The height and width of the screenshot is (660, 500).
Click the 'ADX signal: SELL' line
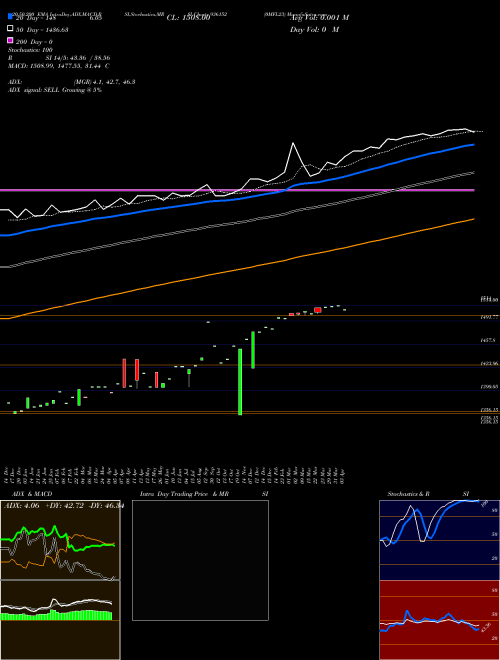click(x=55, y=90)
